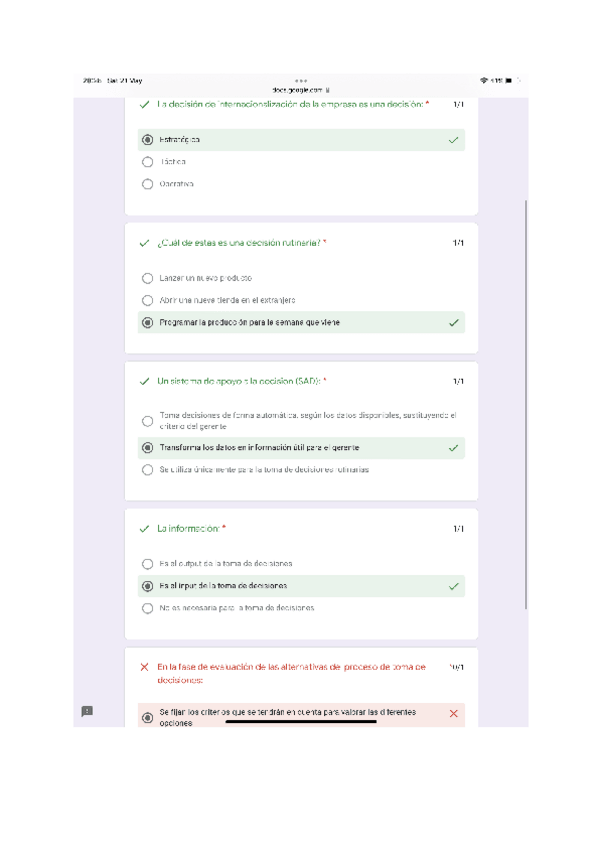Click the page scrollbar on the right edge

526,400
